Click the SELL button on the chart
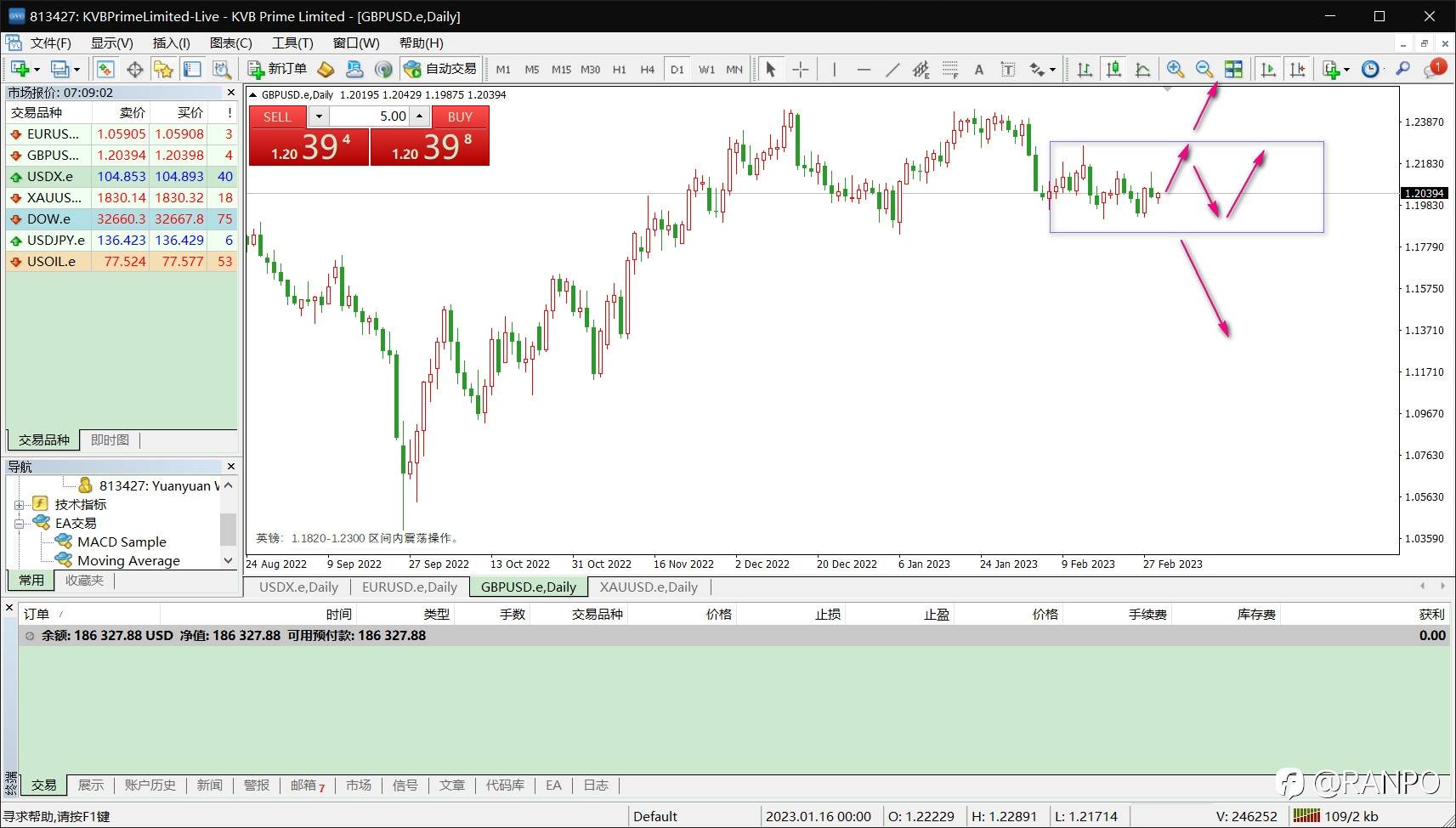The width and height of the screenshot is (1456, 828). [277, 116]
